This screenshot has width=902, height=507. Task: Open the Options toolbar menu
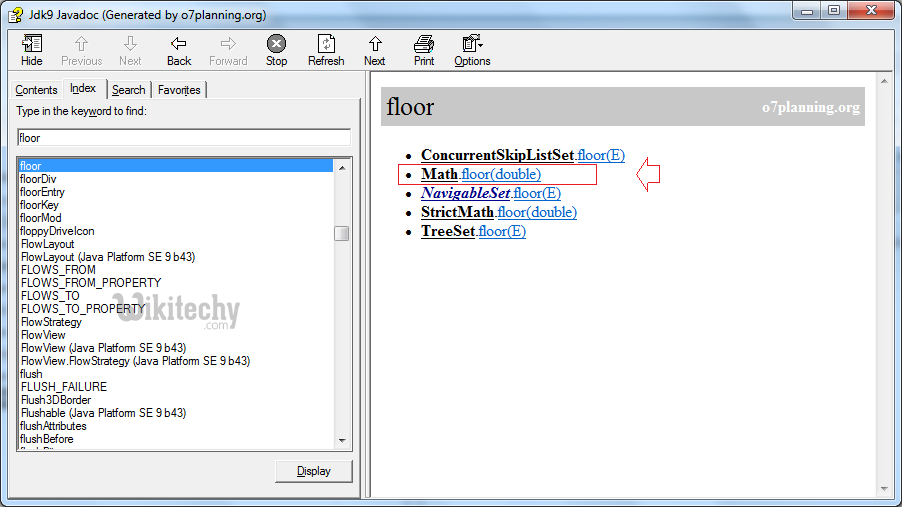tap(472, 44)
